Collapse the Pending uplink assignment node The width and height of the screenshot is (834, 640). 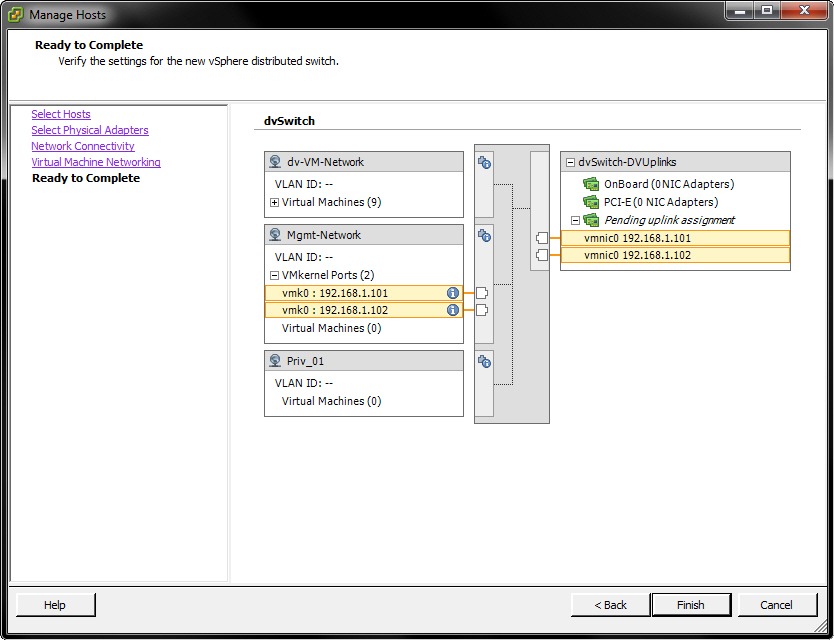[575, 220]
